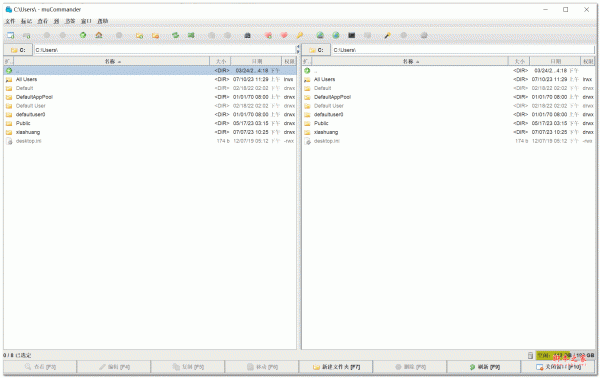Click the flashlight reveal toolbar icon
This screenshot has height=378, width=600.
point(387,36)
